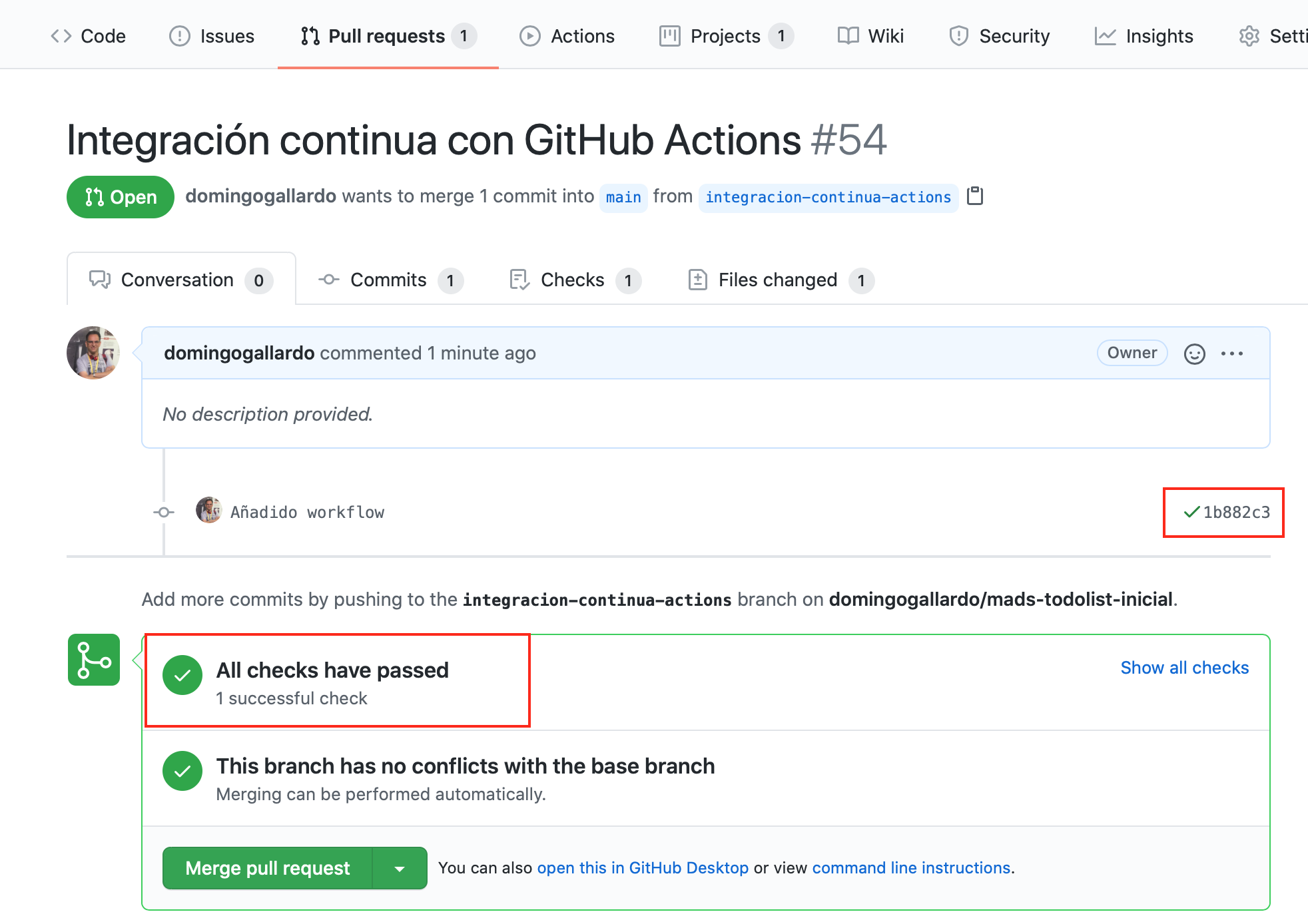This screenshot has width=1308, height=924.
Task: Click the pull request title text
Action: 434,140
